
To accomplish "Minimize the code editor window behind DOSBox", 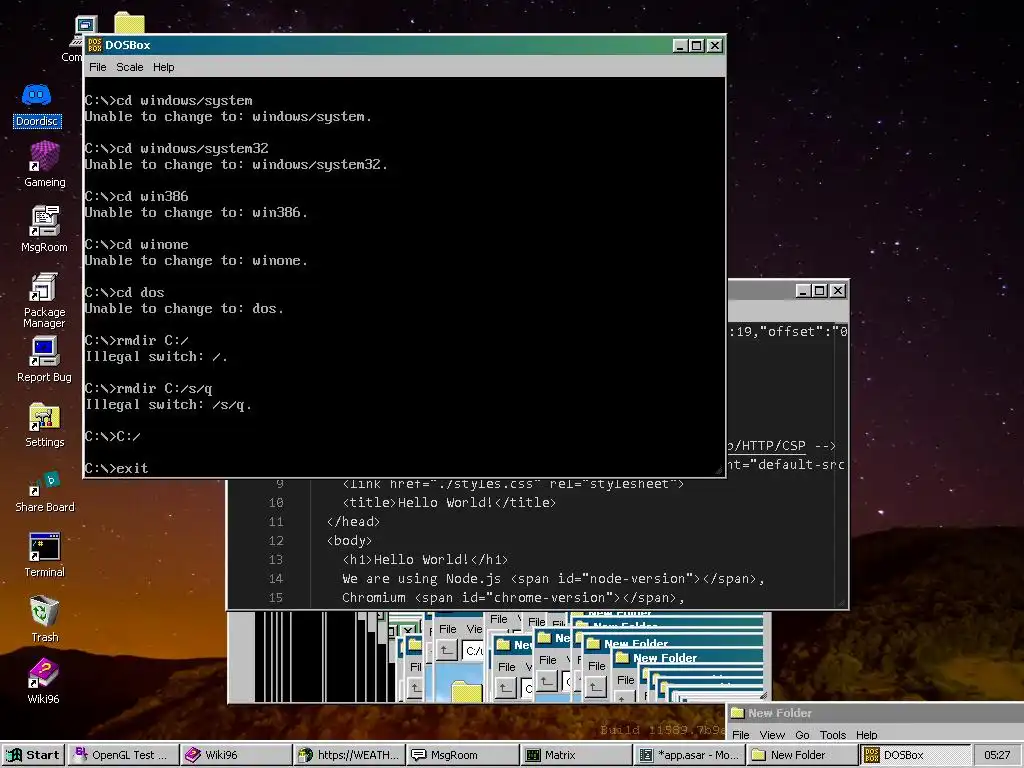I will pos(803,291).
